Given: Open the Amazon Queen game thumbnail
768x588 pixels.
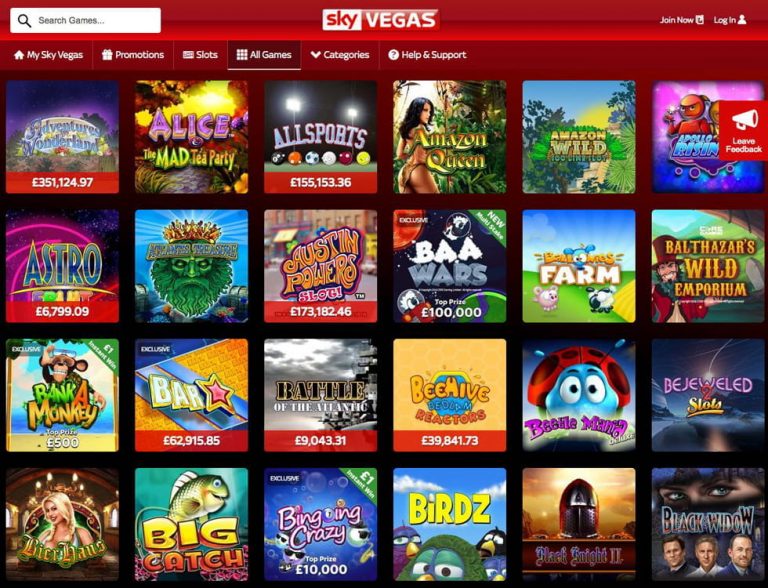Looking at the screenshot, I should click(450, 137).
